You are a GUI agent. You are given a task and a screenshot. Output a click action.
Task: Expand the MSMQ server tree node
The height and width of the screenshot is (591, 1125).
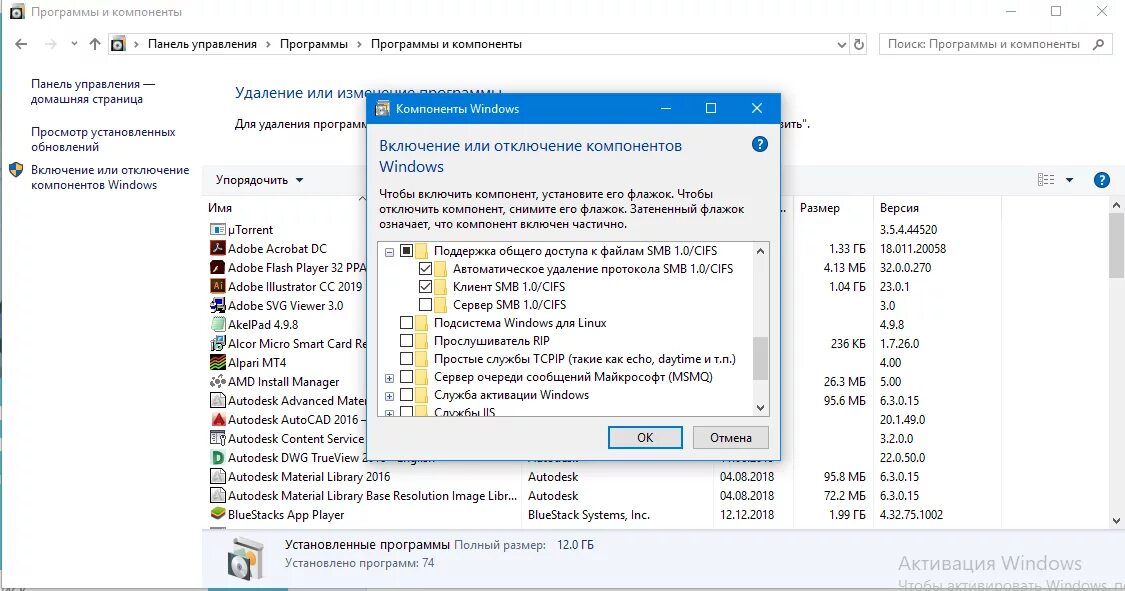[389, 378]
